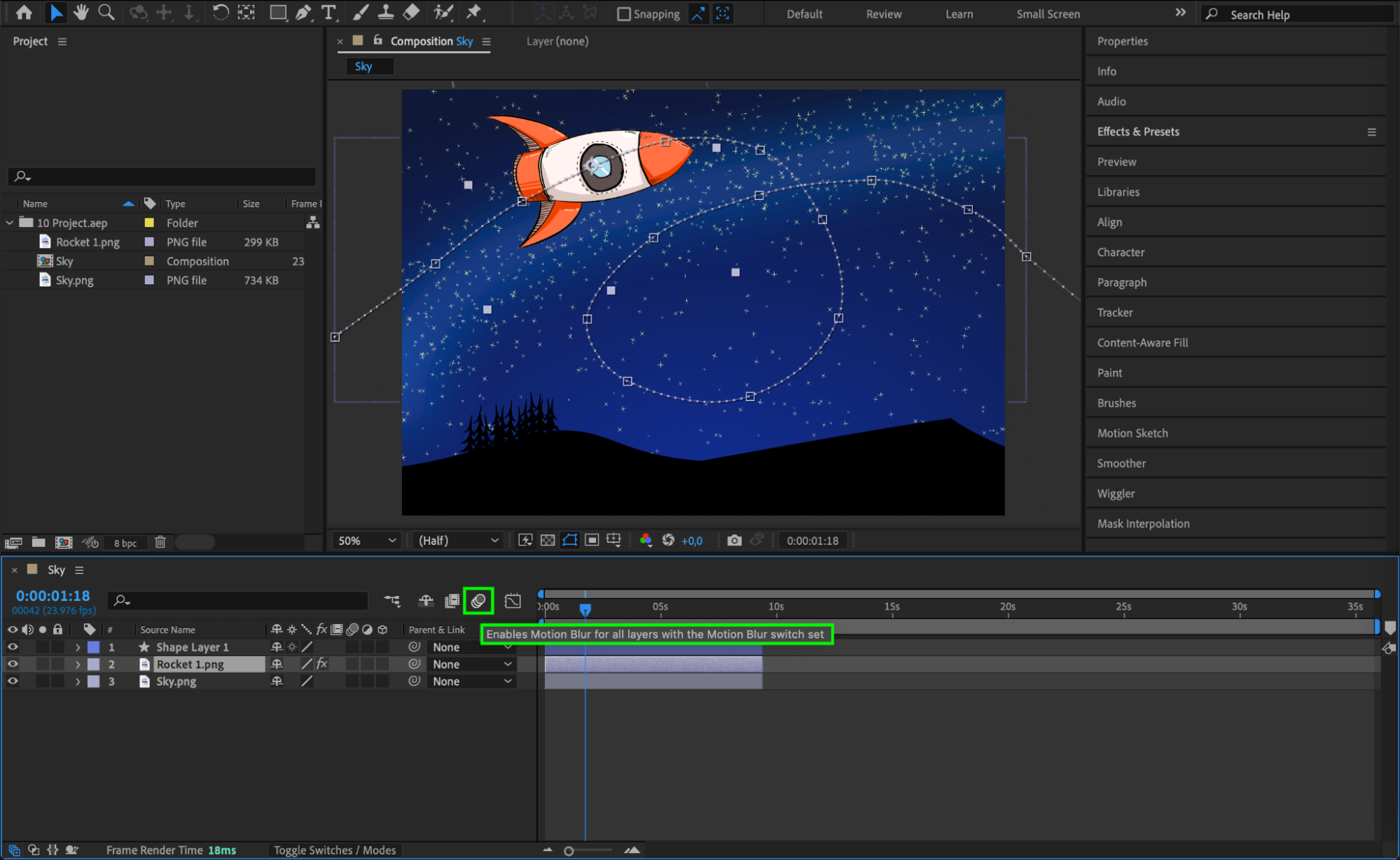Open the 50% magnification dropdown
This screenshot has height=860, width=1400.
coord(367,541)
